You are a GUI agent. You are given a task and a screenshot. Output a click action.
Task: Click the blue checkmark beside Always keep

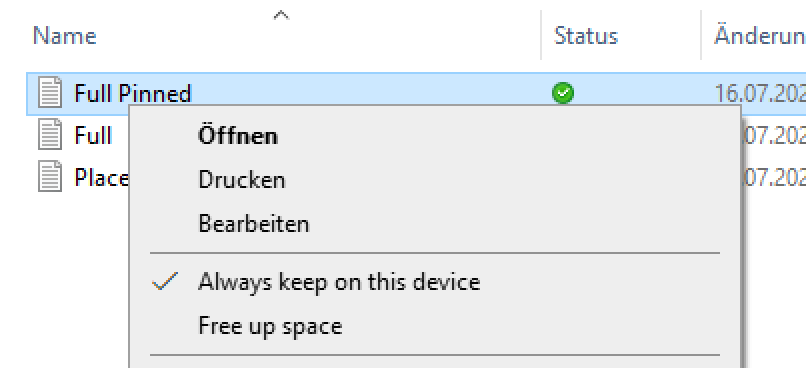(x=166, y=281)
